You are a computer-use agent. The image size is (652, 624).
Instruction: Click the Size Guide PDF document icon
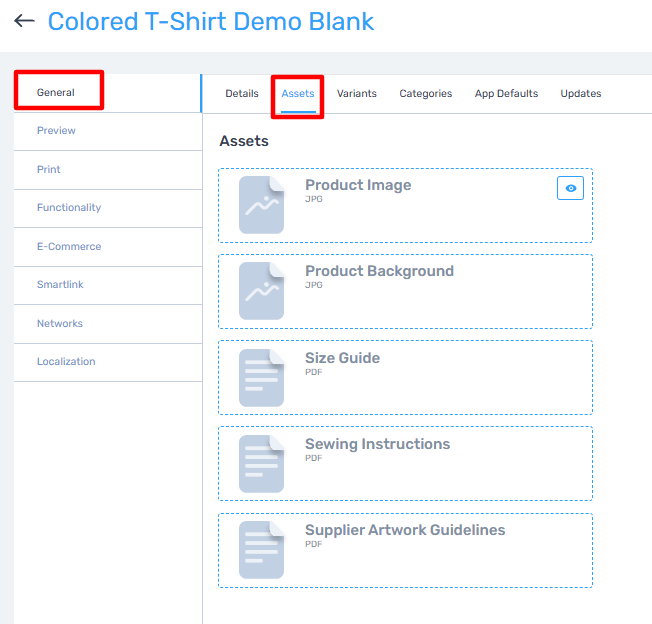tap(261, 377)
